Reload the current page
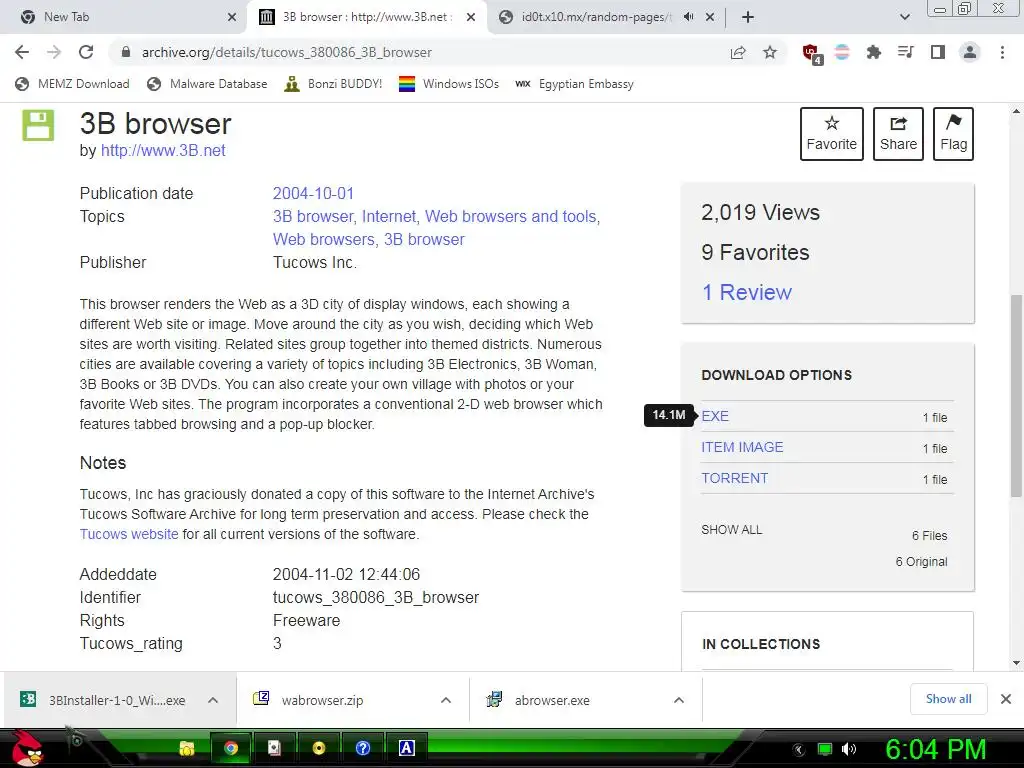Viewport: 1024px width, 768px height. pos(86,52)
